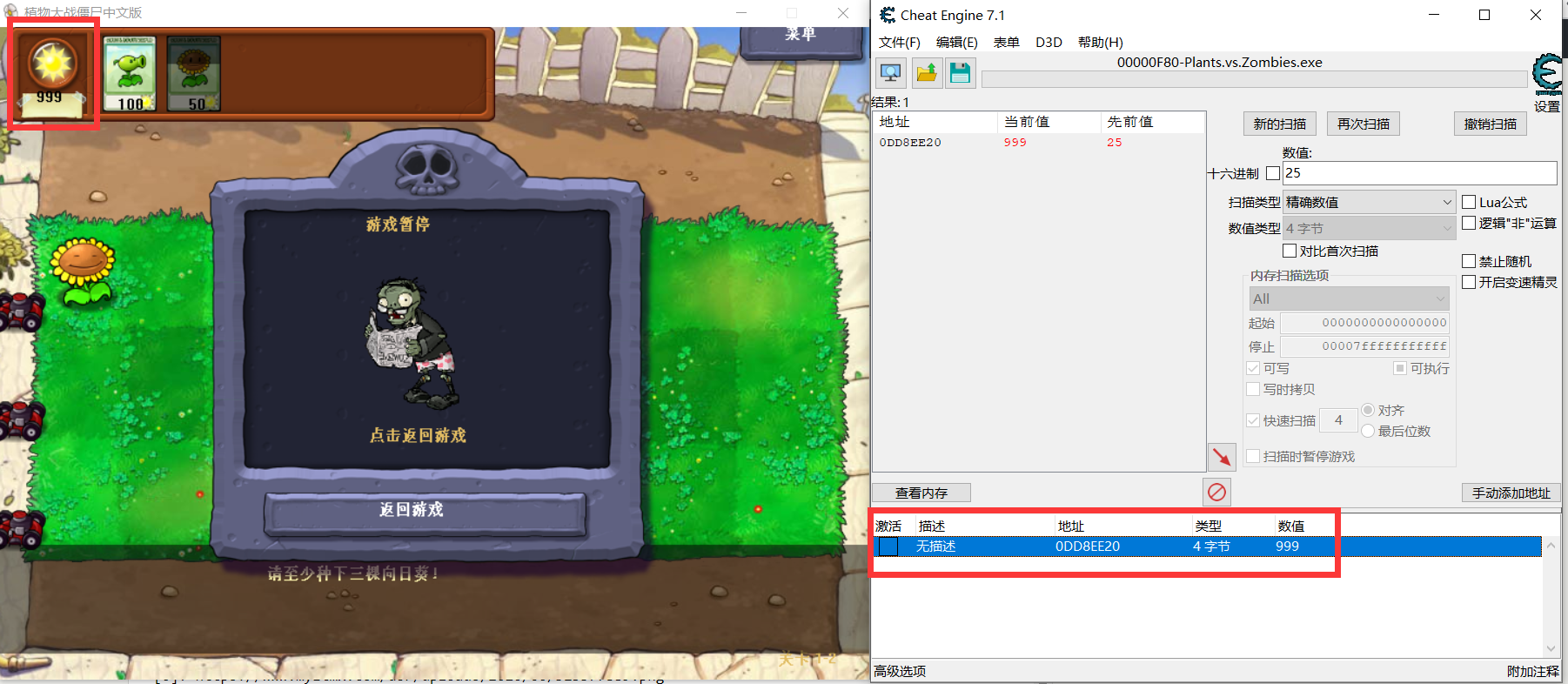Click the address table scroll-down arrow

1551,648
